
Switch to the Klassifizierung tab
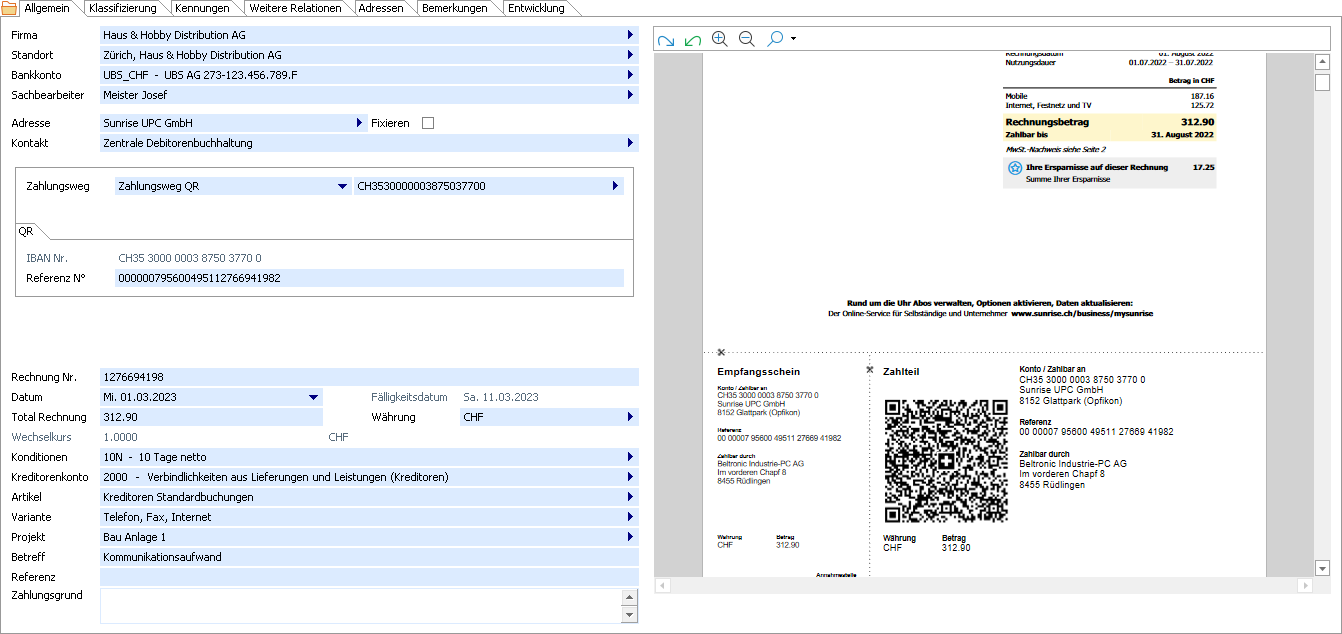click(x=122, y=8)
